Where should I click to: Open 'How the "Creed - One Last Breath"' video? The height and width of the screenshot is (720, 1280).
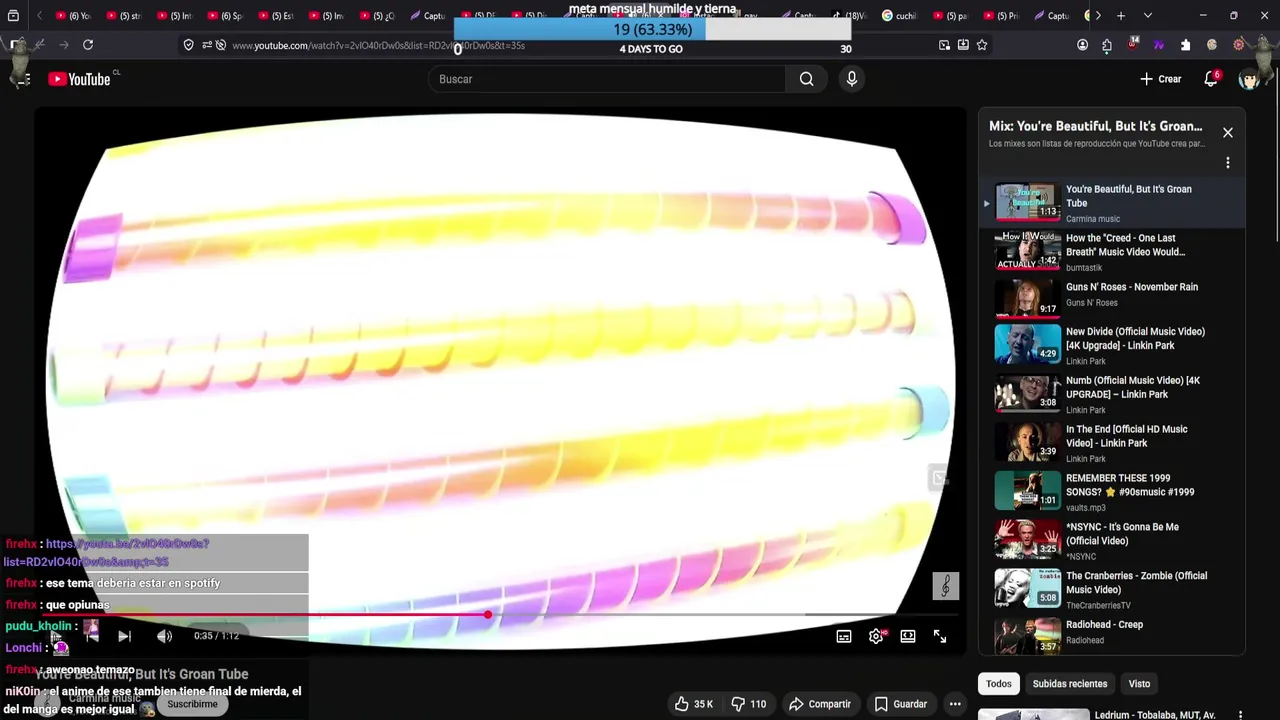point(1110,251)
